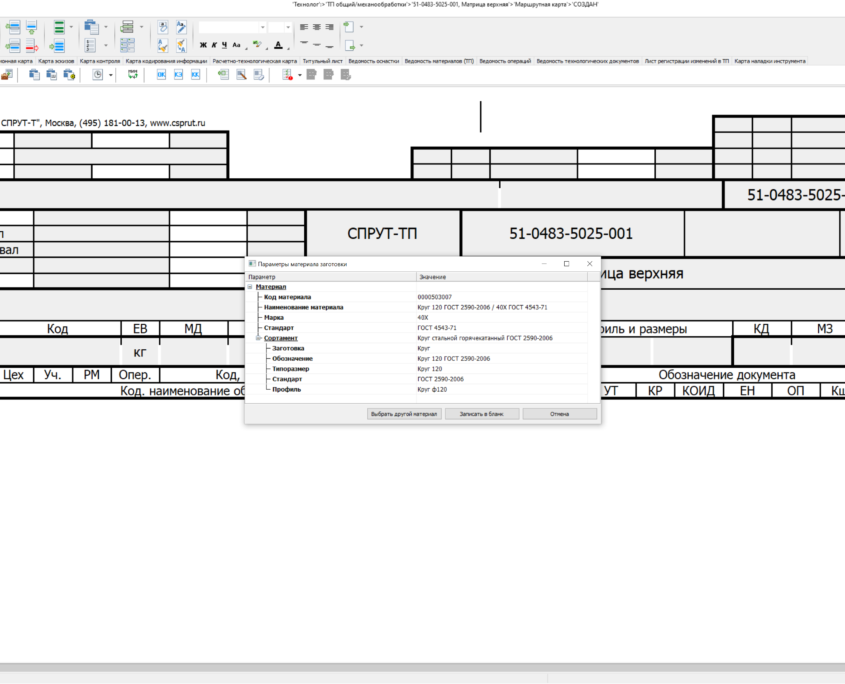Click the Записать в бланк button
The width and height of the screenshot is (845, 684).
pos(482,414)
